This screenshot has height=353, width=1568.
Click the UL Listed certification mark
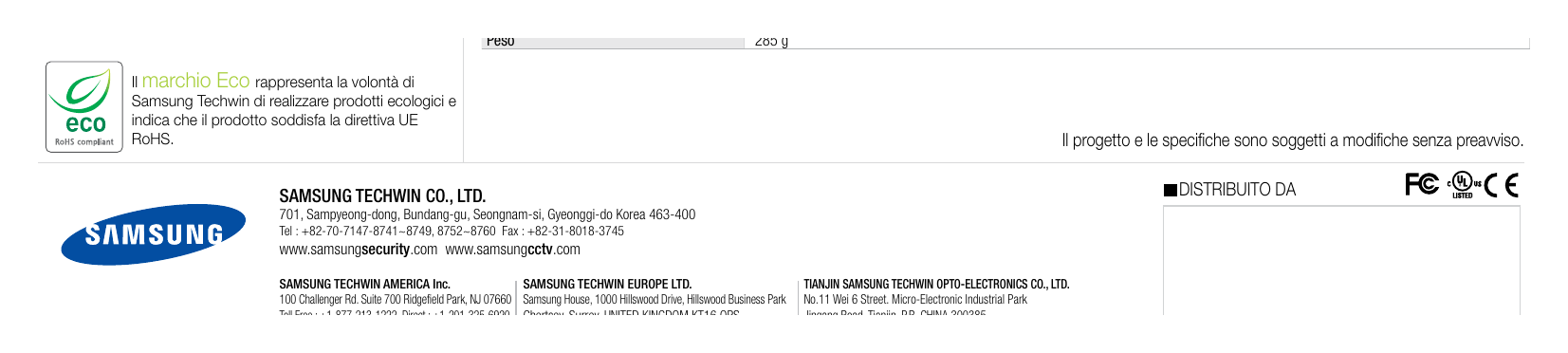[1463, 185]
